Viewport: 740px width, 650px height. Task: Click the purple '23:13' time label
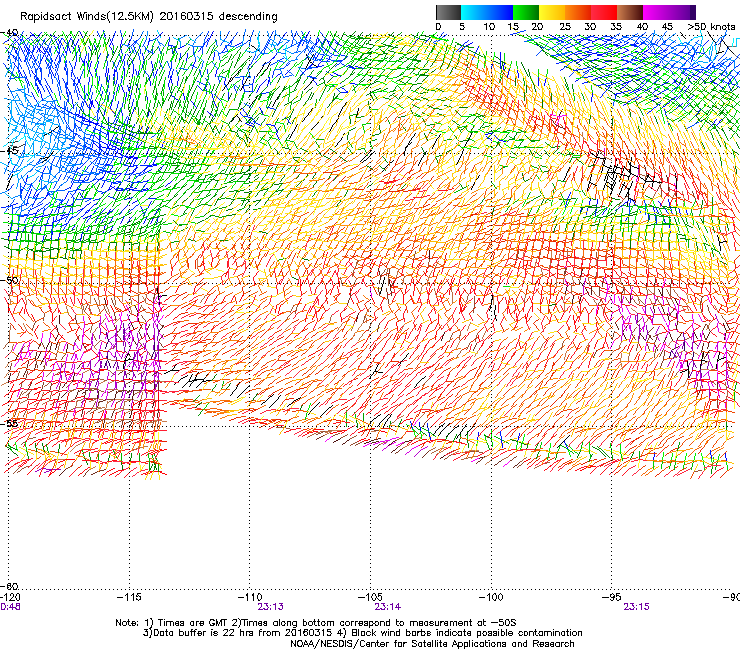[270, 607]
